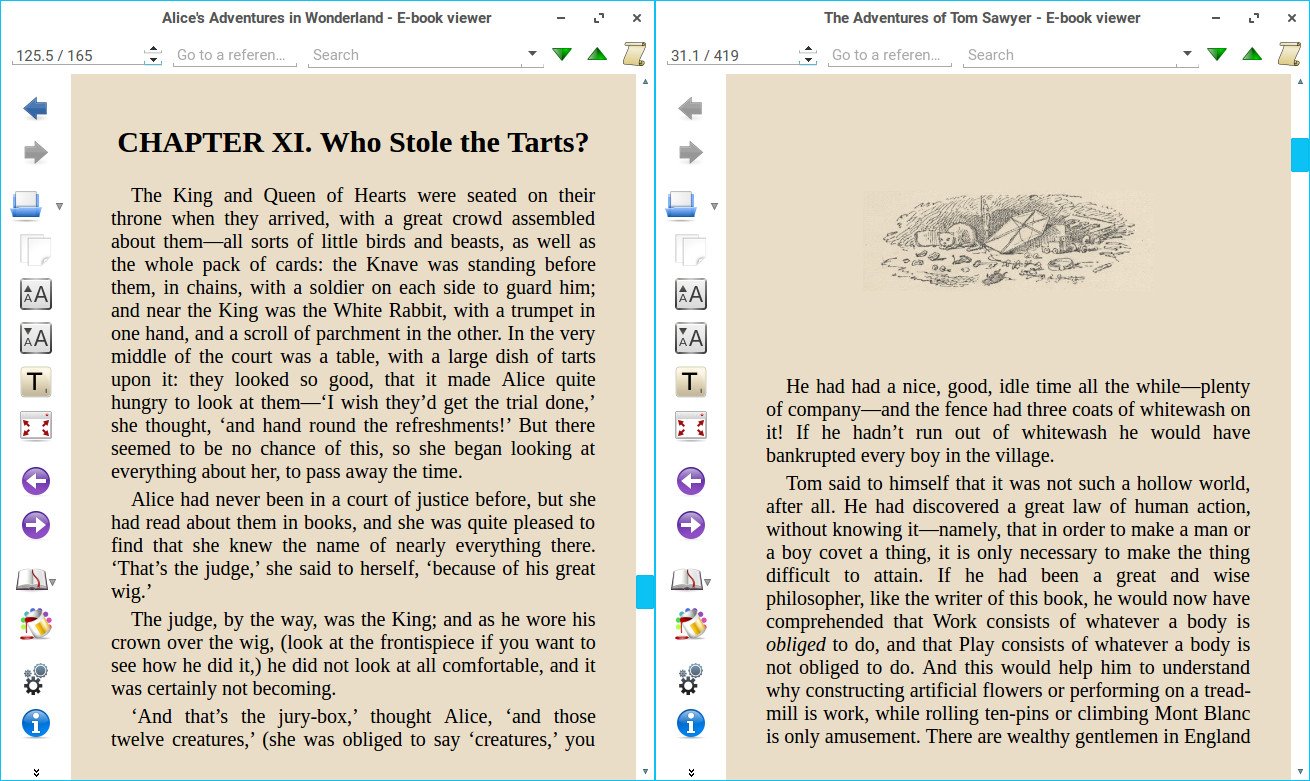Open the dictionary book icon in Alice window
The image size is (1310, 781).
[x=30, y=580]
